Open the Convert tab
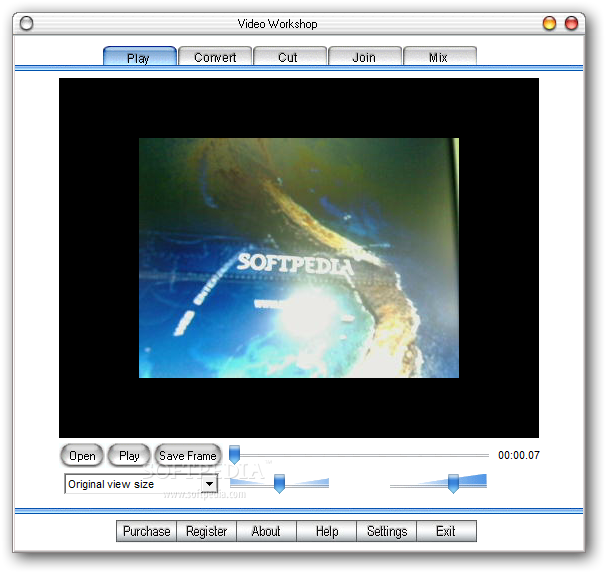 tap(215, 56)
